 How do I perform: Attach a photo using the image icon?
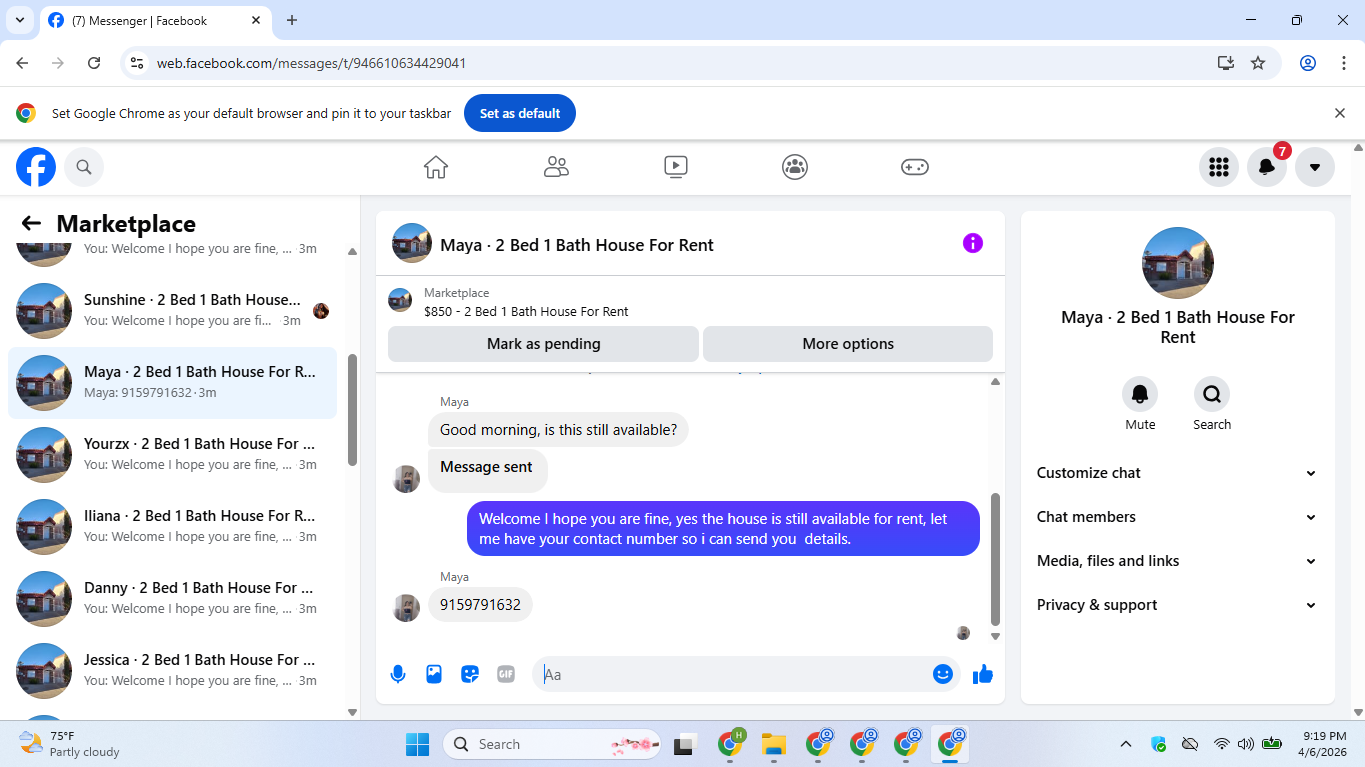pos(434,674)
